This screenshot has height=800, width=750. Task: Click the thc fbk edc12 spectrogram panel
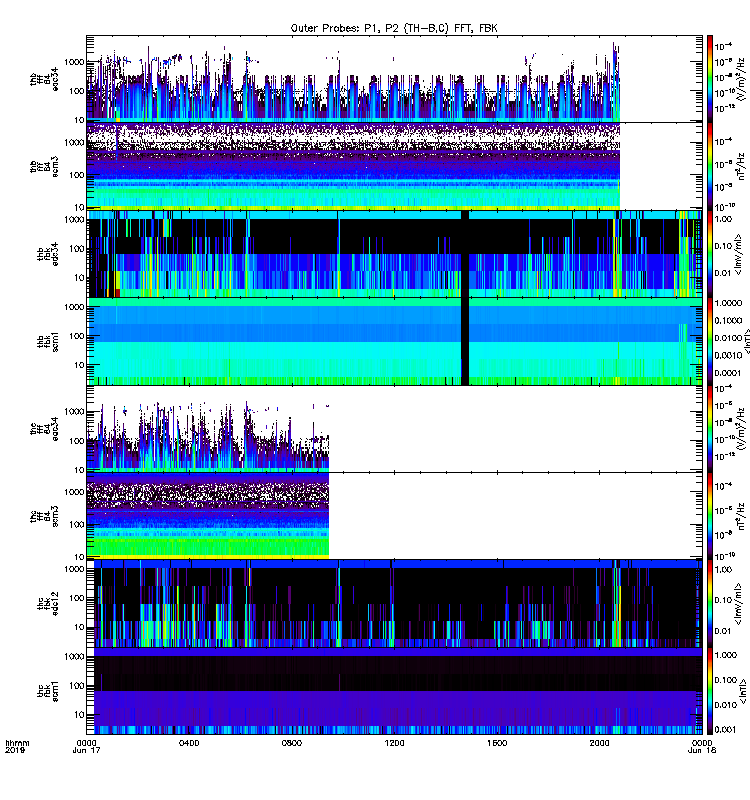[x=394, y=604]
